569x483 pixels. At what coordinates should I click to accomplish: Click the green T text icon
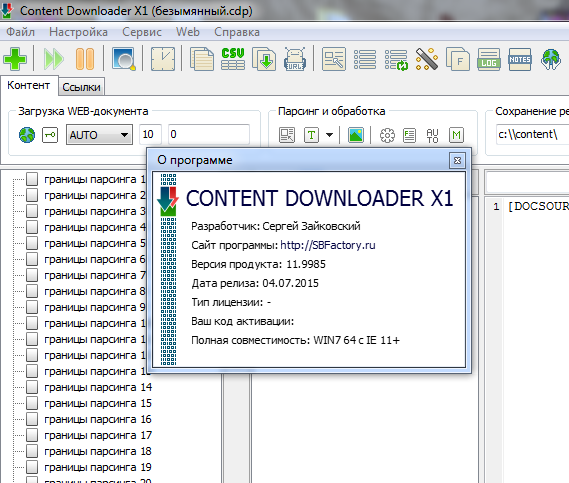click(311, 135)
